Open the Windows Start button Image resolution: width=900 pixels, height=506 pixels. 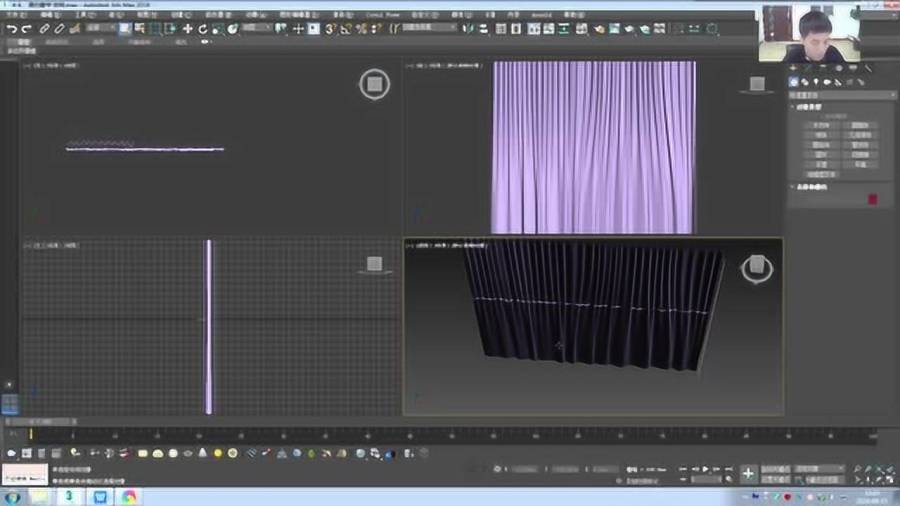point(13,497)
